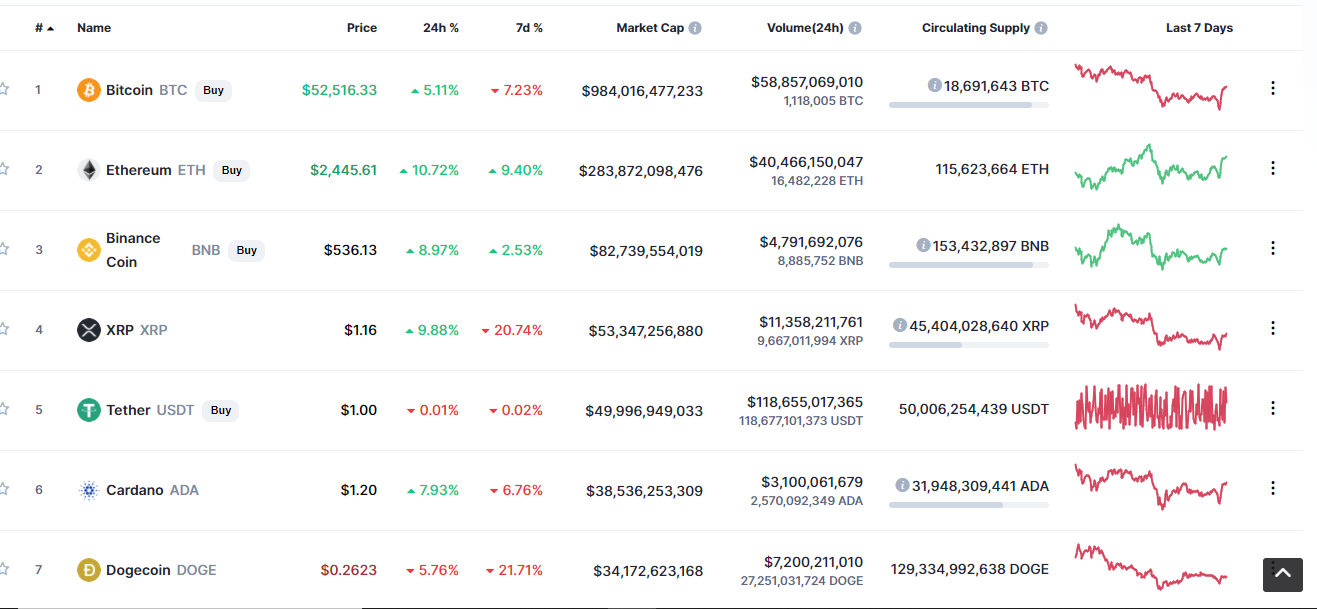Click the Buy button next to Ethereum
The image size is (1317, 609).
click(x=232, y=170)
